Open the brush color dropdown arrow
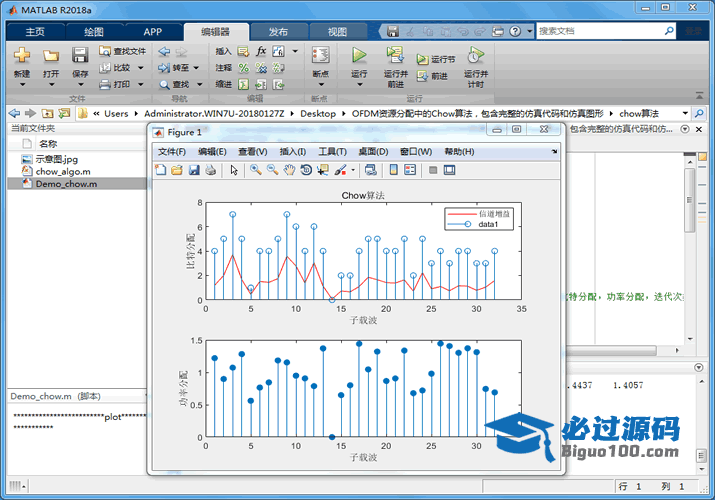715x500 pixels. tap(353, 170)
